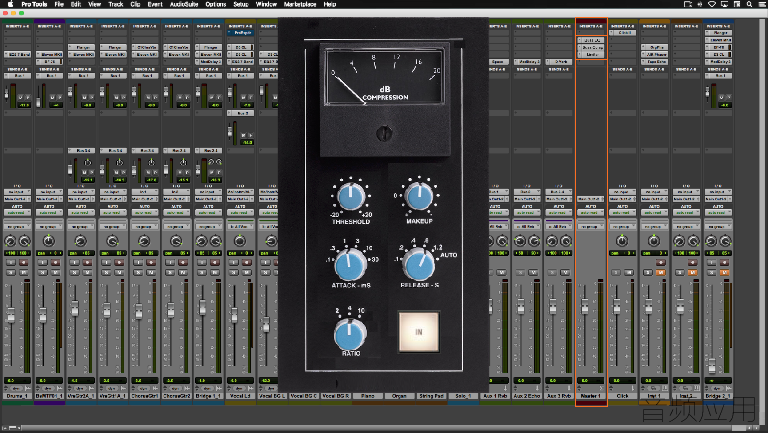Open the Track menu
Screen dimensions: 768x433
(116, 4)
